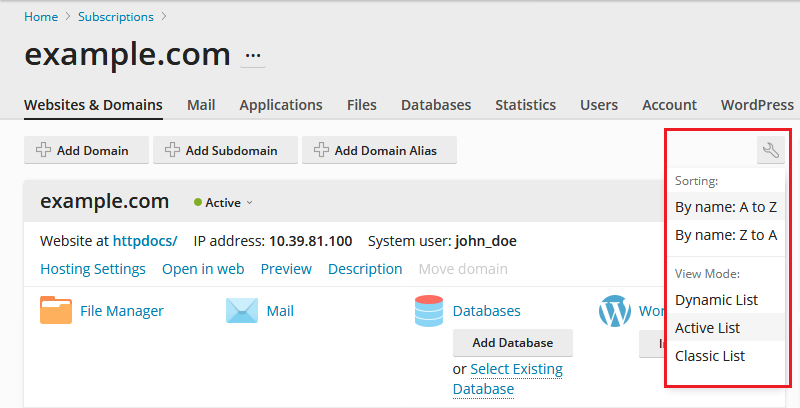The height and width of the screenshot is (408, 800).
Task: Click the three-dots menu next to example.com title
Action: click(253, 56)
